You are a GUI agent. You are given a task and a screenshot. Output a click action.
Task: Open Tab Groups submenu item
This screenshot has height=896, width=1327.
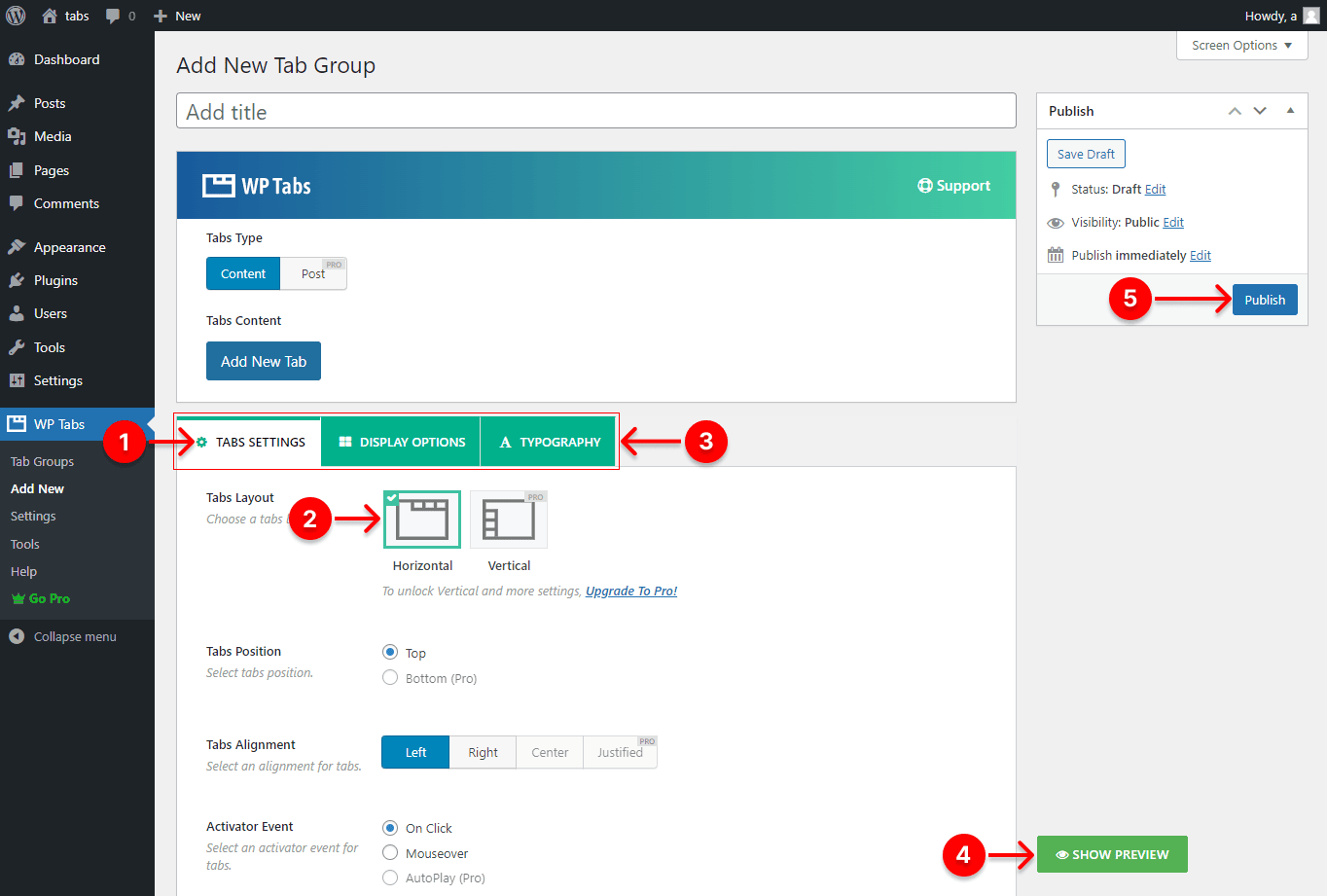[42, 461]
